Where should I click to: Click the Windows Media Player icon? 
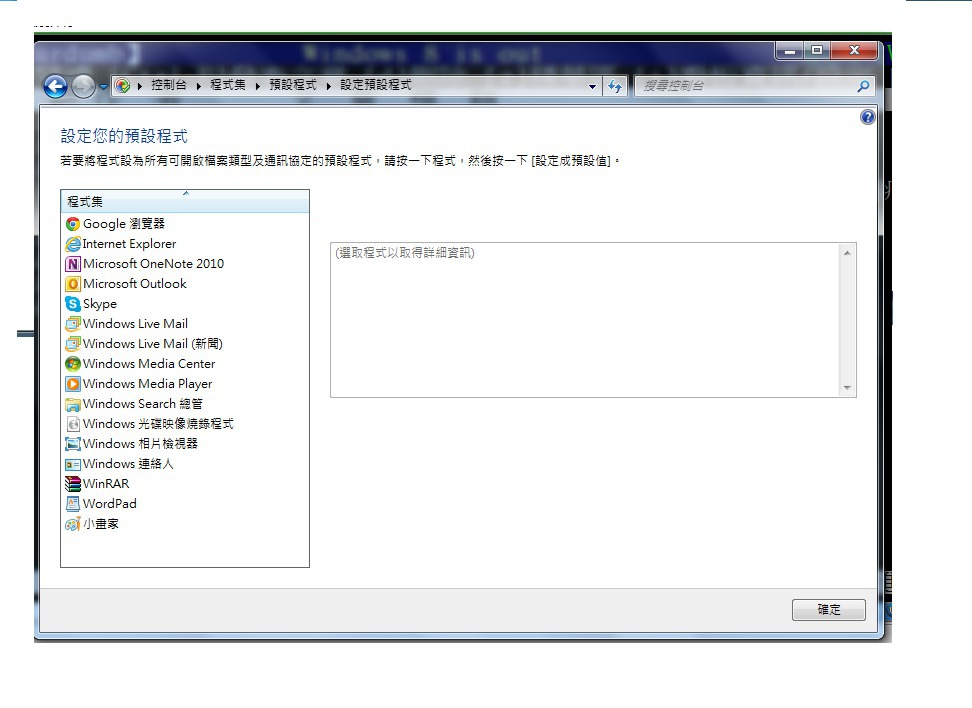click(73, 384)
